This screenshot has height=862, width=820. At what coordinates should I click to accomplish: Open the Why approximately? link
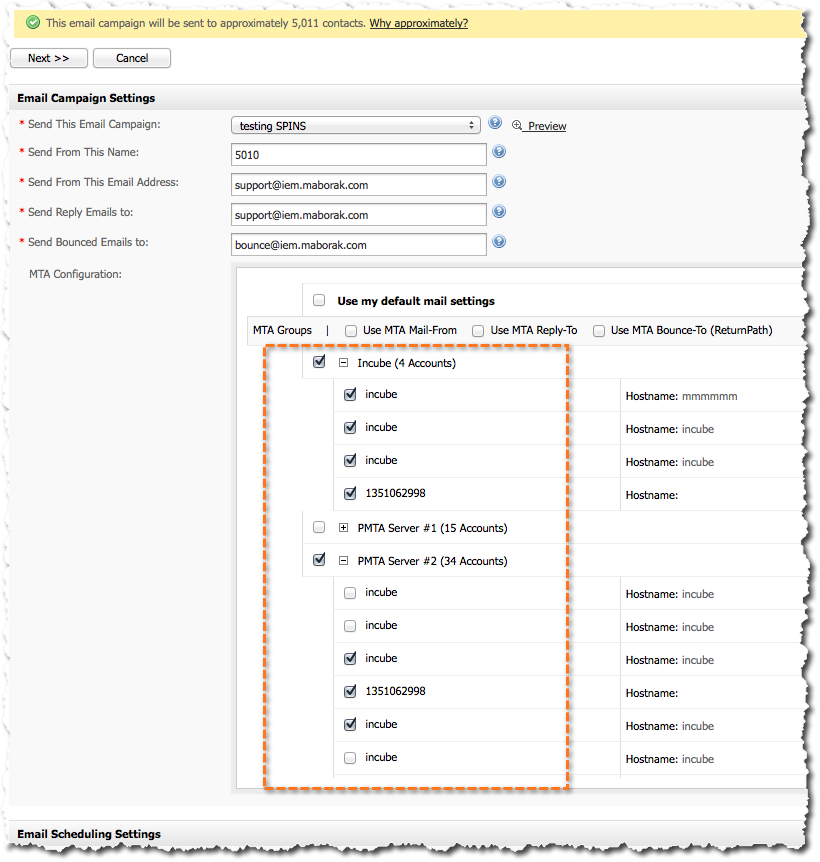pos(418,23)
